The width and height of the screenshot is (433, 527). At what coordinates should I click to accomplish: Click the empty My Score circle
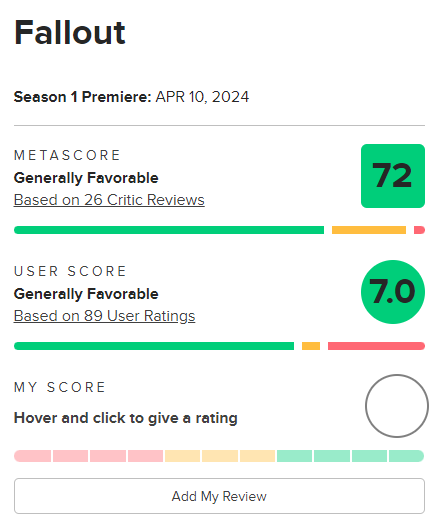[397, 406]
